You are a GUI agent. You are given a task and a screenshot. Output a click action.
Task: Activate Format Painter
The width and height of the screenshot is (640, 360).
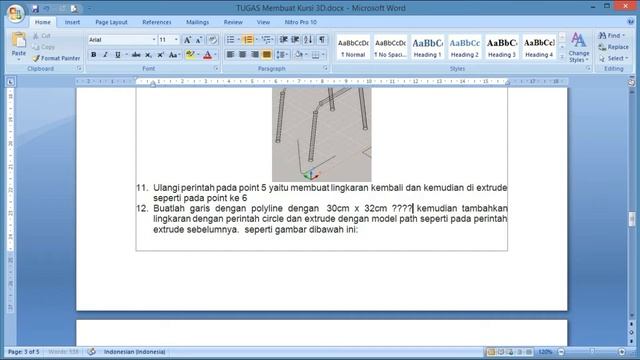tap(56, 58)
